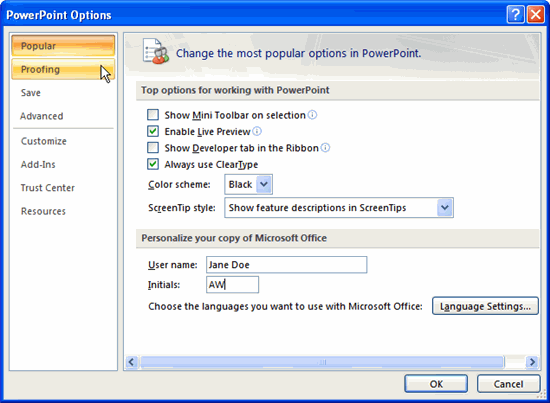Check Show Developer tab in the Ribbon

(x=153, y=148)
